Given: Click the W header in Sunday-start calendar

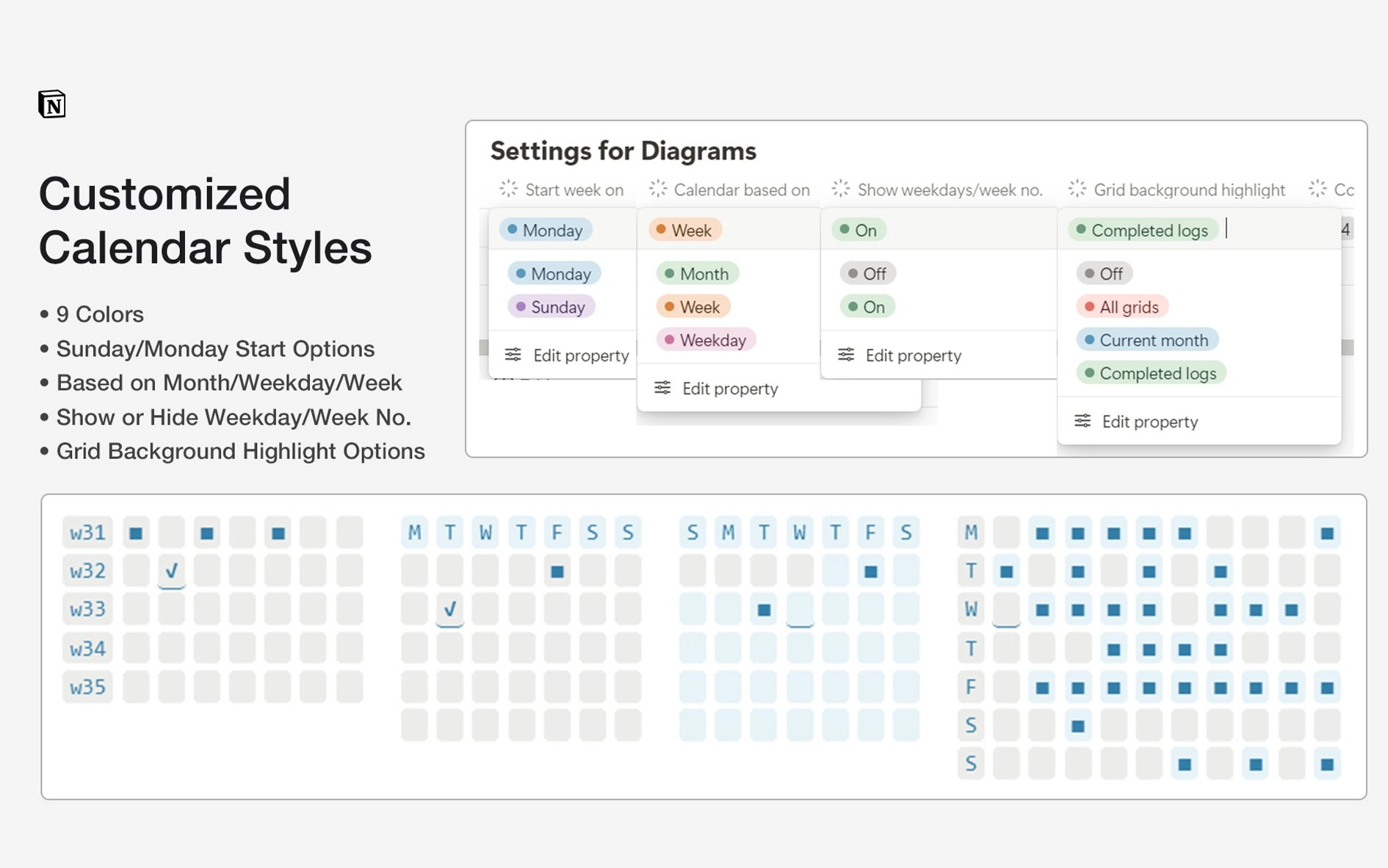Looking at the screenshot, I should [799, 532].
